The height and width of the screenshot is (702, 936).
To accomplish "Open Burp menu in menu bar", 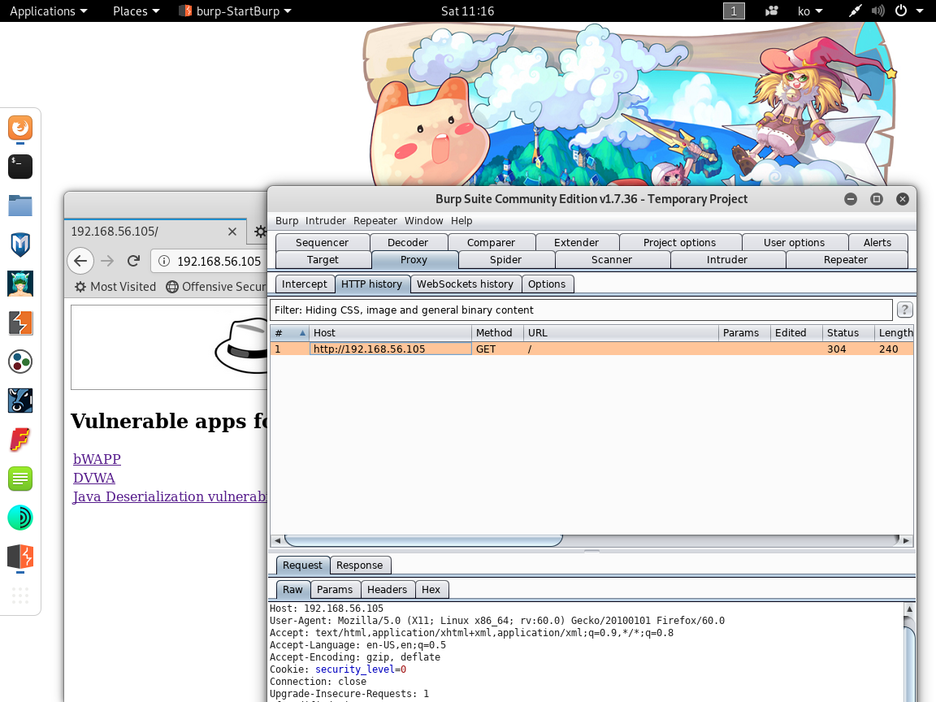I will pos(287,220).
